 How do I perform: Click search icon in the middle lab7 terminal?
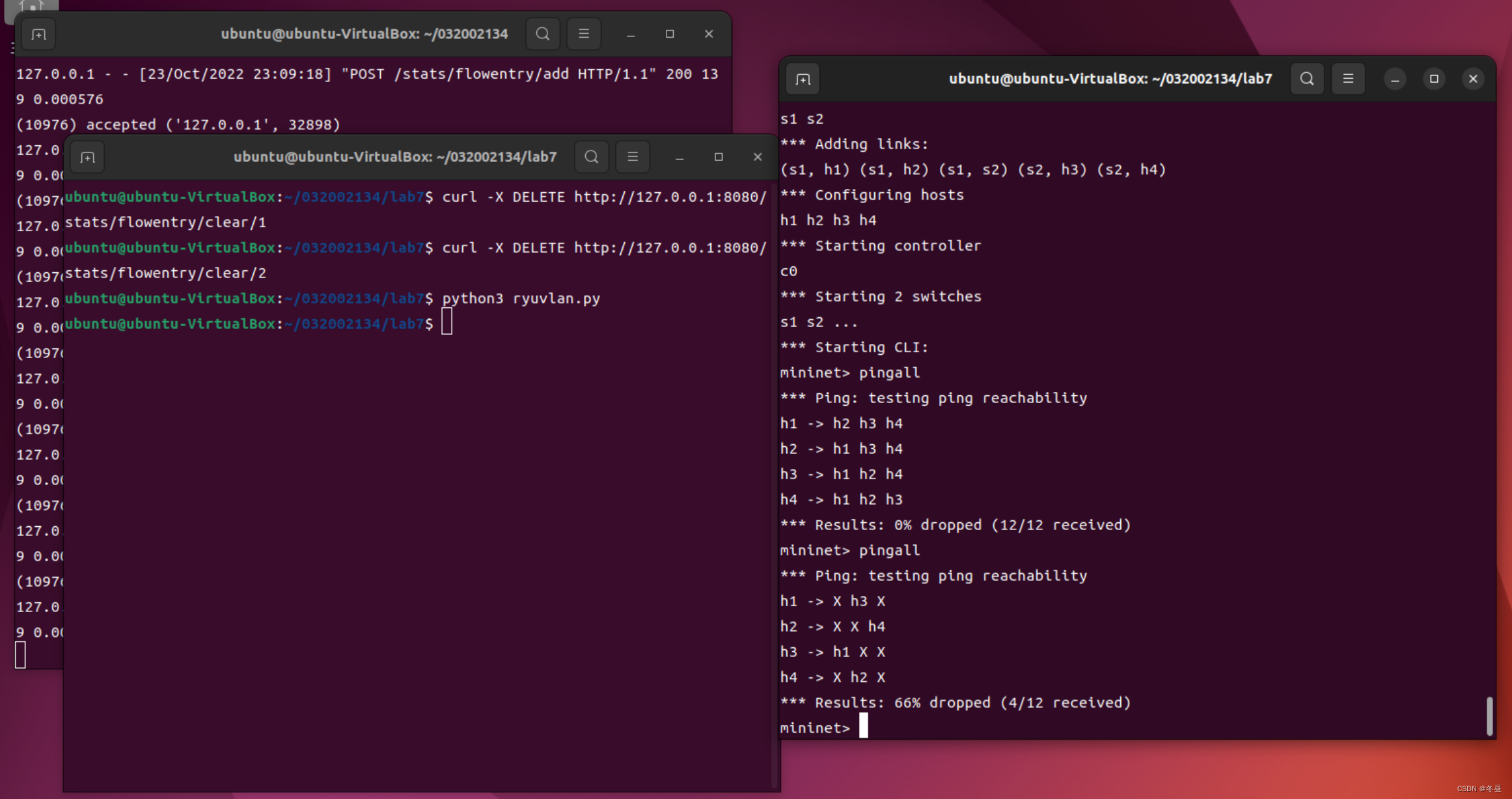[591, 157]
